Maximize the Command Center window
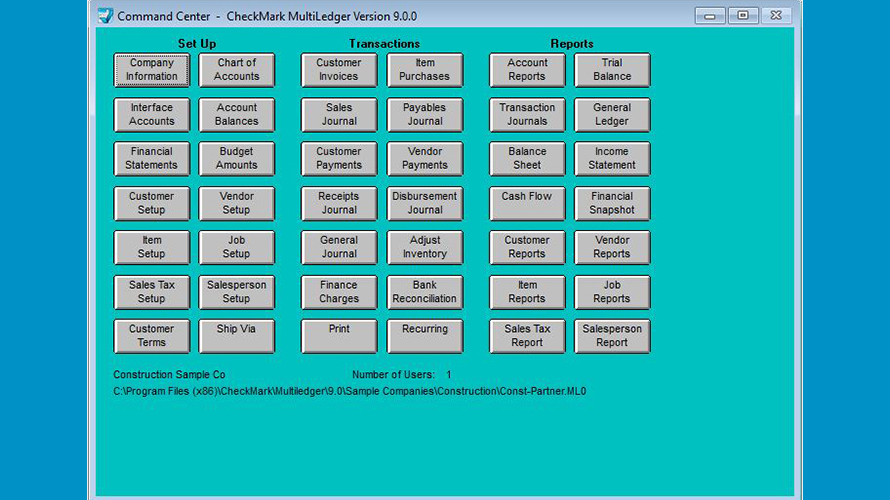890x500 pixels. [743, 16]
